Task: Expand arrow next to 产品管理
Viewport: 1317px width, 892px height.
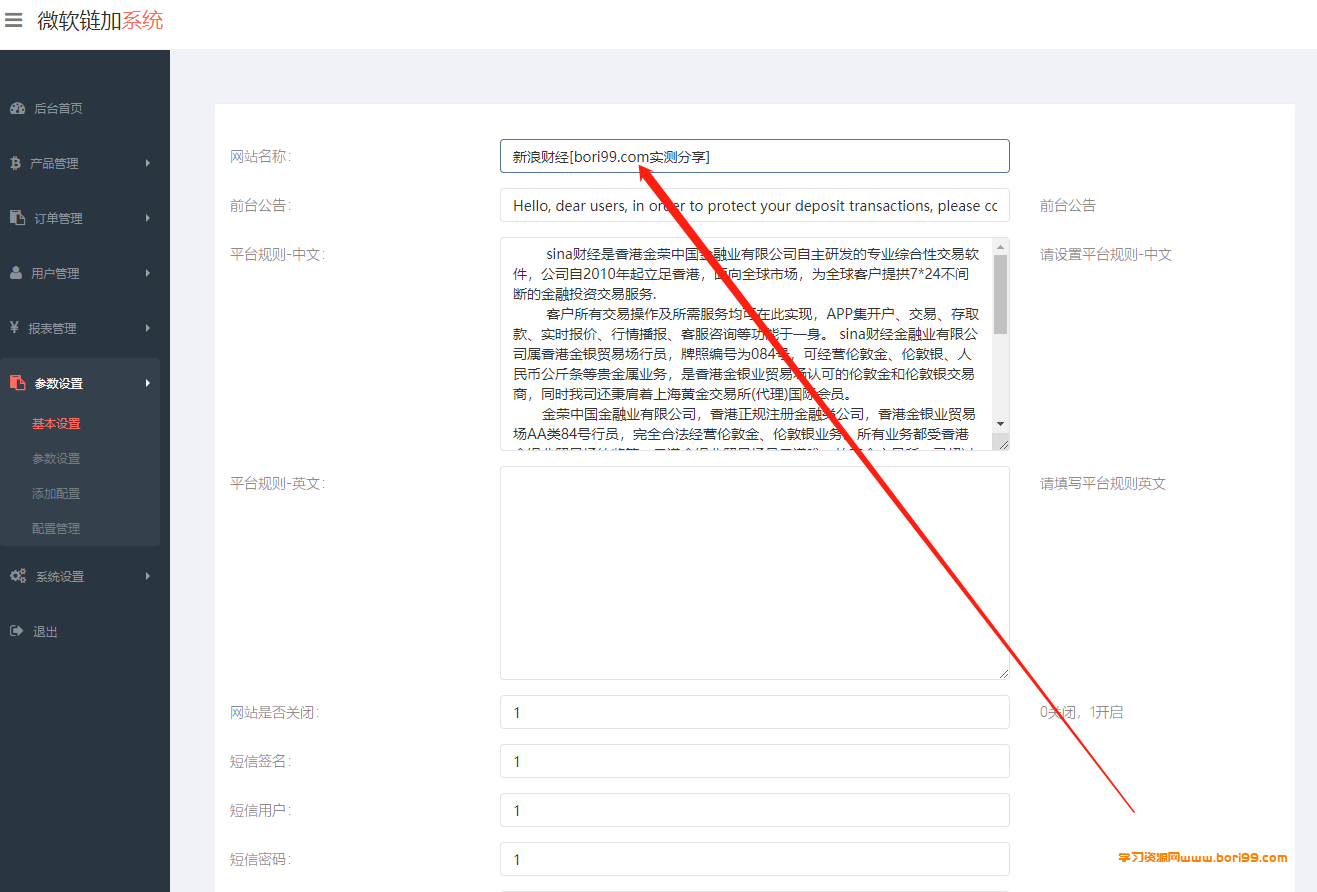Action: coord(148,163)
